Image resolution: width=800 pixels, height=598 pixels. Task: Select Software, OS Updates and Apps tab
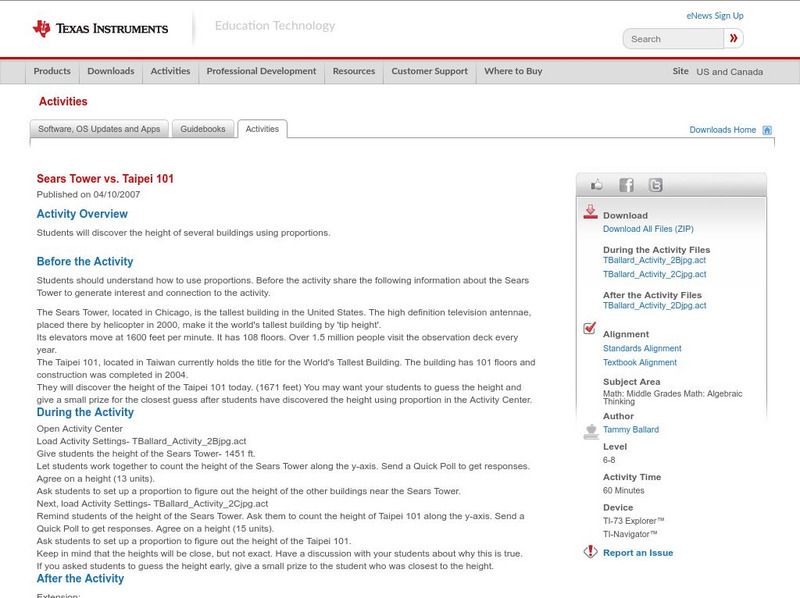[x=99, y=129]
